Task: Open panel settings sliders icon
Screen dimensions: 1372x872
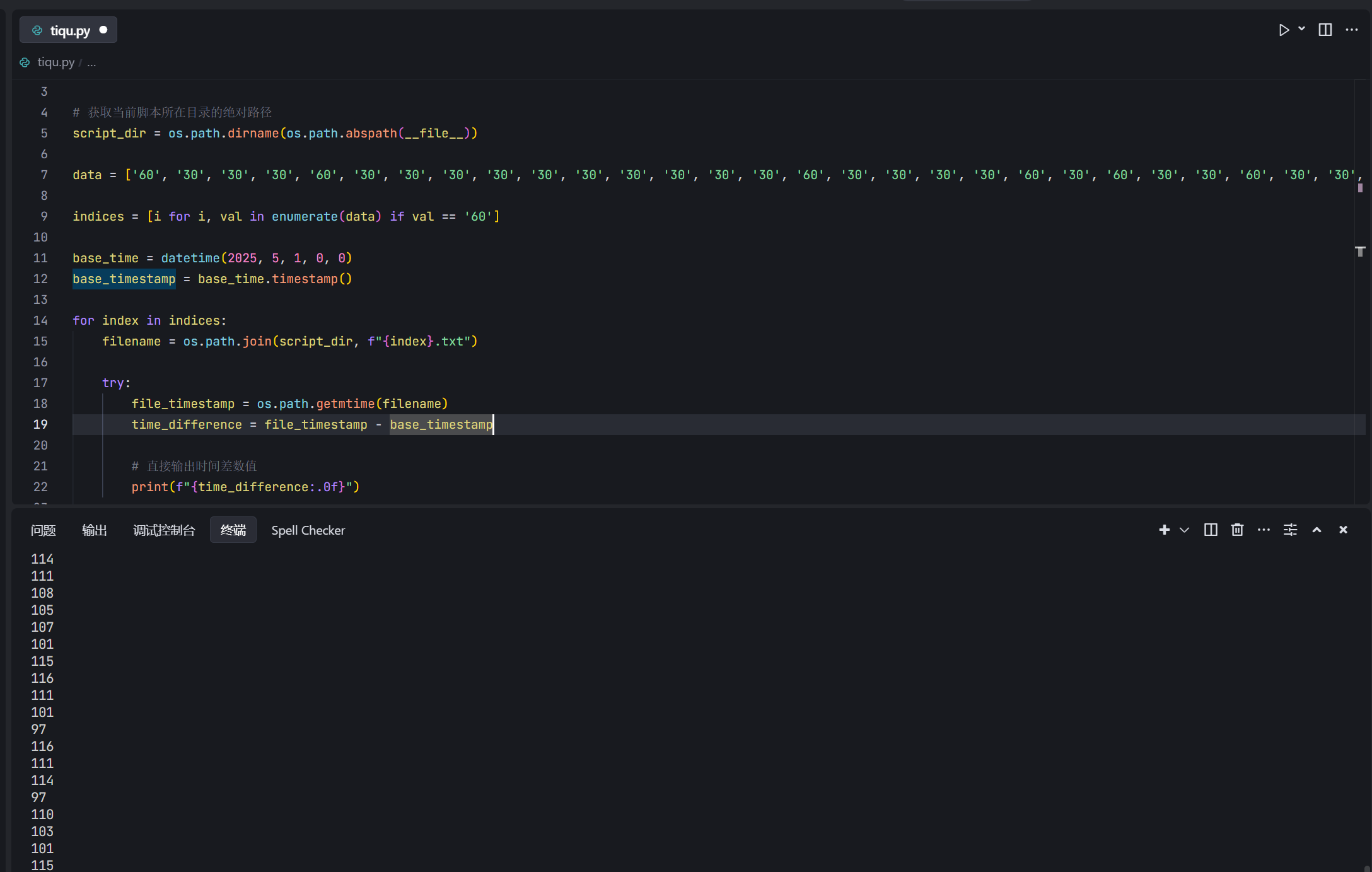Action: (1290, 530)
